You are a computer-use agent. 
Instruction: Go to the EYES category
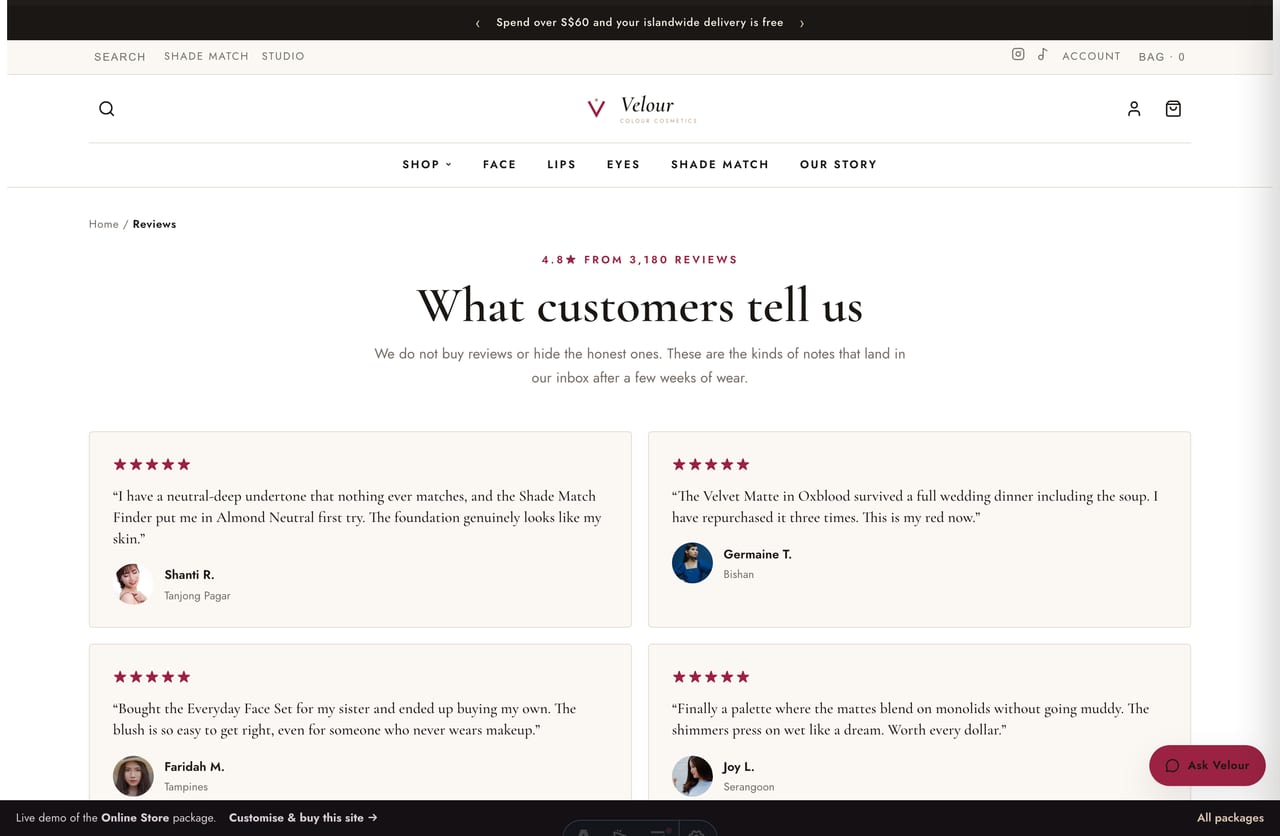(x=623, y=164)
